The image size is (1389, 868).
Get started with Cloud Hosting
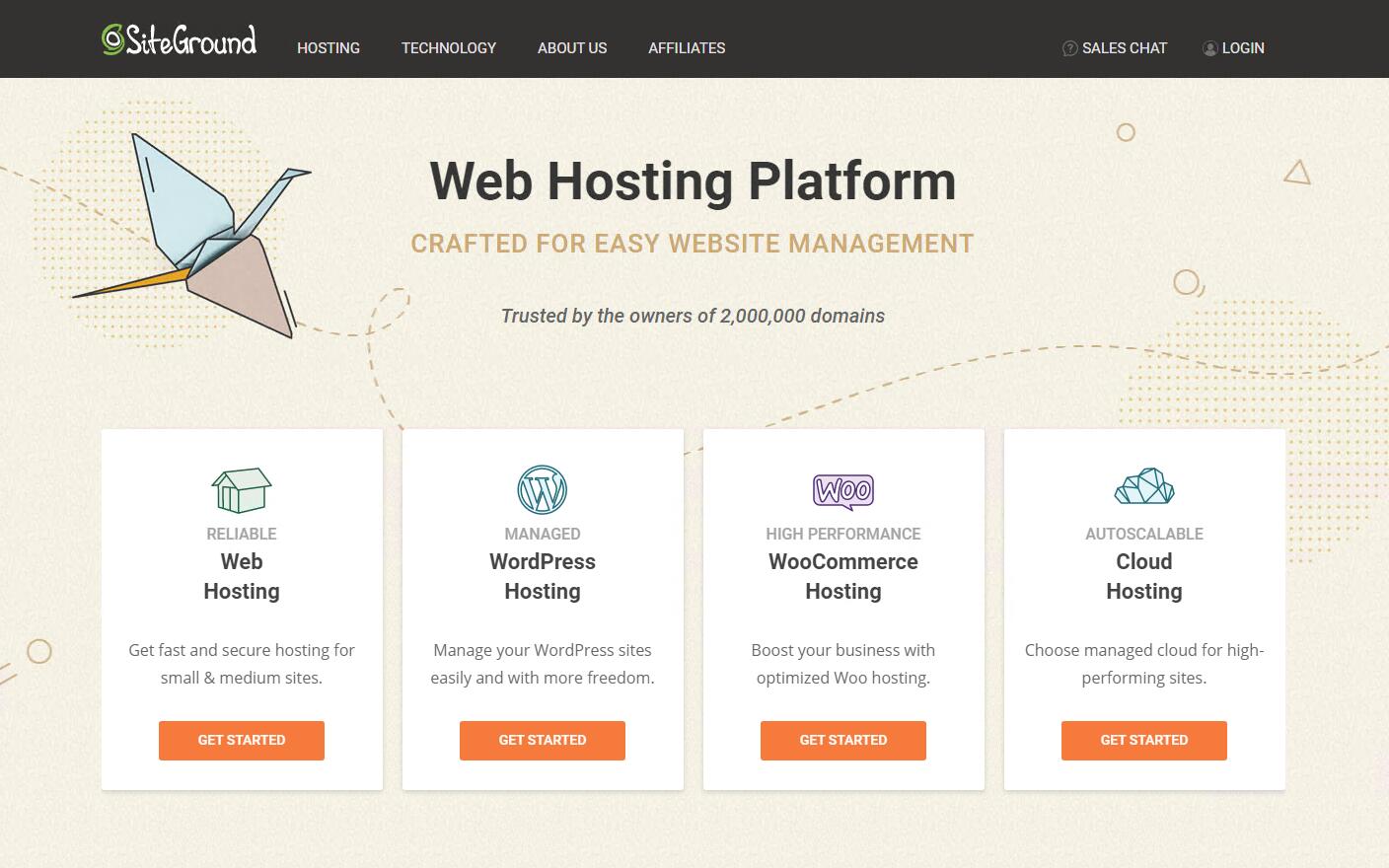pos(1144,741)
